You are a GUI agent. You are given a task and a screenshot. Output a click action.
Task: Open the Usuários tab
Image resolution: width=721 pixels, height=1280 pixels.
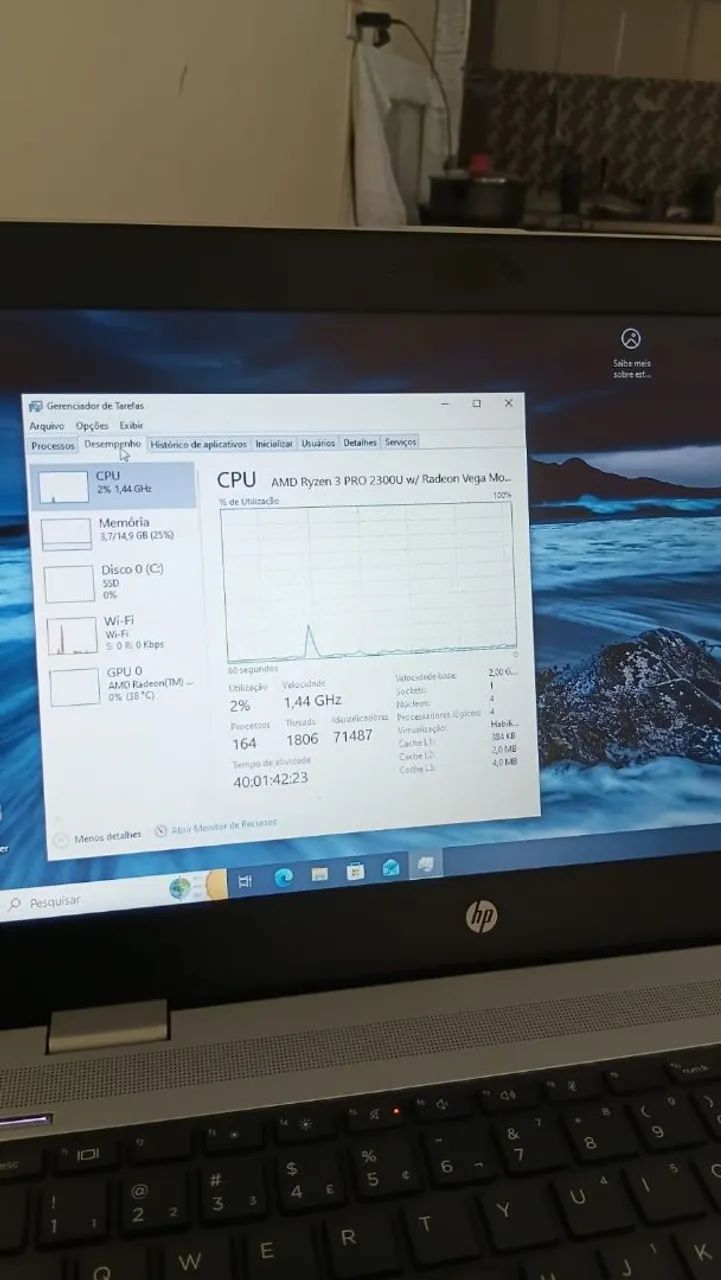point(318,443)
